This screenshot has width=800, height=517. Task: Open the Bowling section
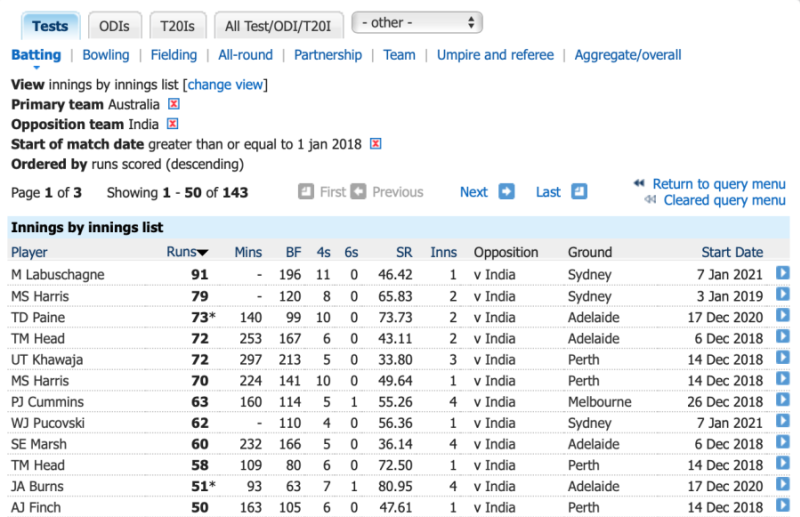[105, 55]
